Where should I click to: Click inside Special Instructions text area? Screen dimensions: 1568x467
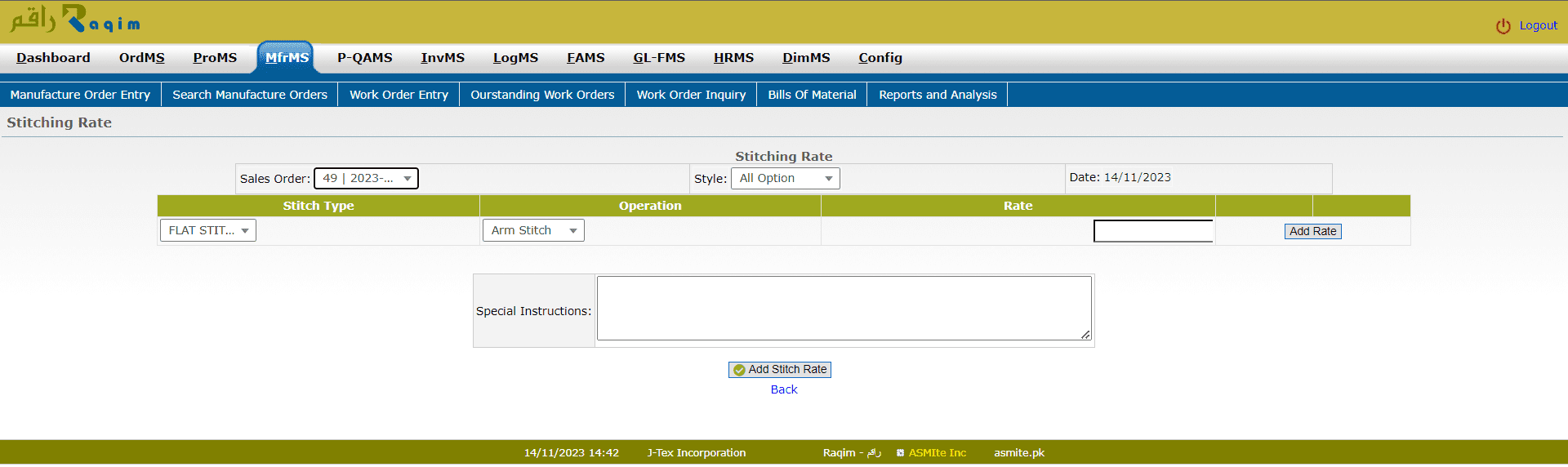[x=843, y=308]
